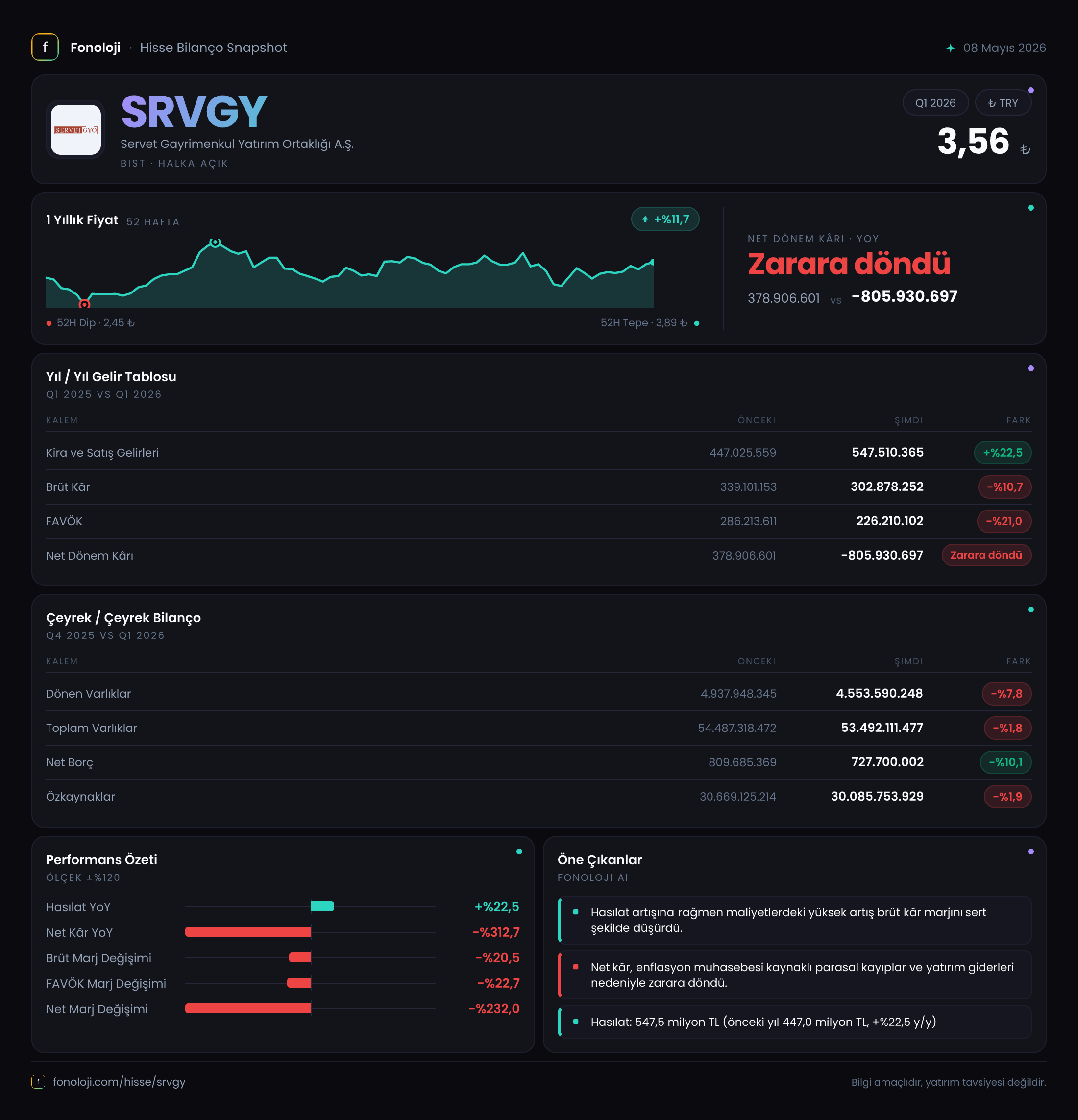The height and width of the screenshot is (1120, 1078).
Task: Click the "NET DÖNEM KÂRI · YOY" label
Action: pos(813,239)
